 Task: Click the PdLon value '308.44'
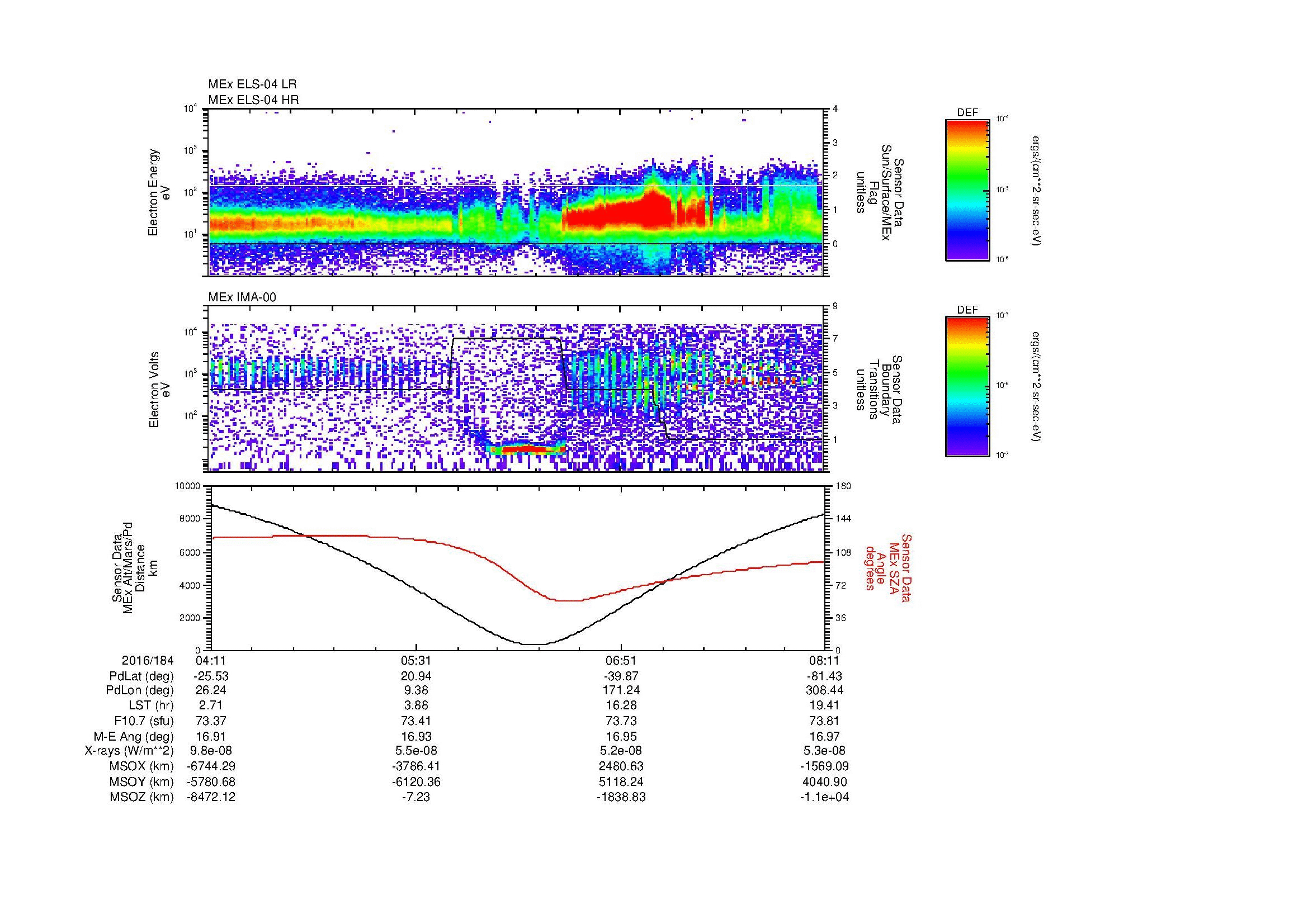[824, 690]
